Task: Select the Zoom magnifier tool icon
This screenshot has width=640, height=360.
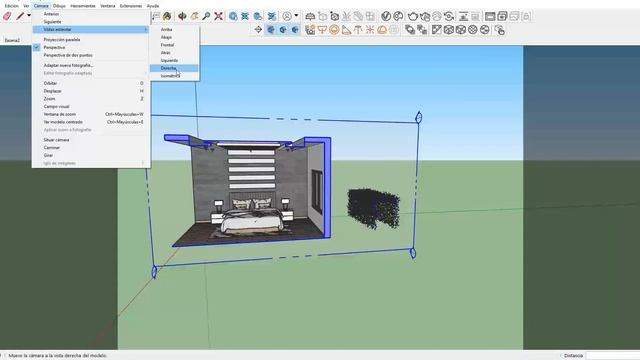Action: coord(207,16)
